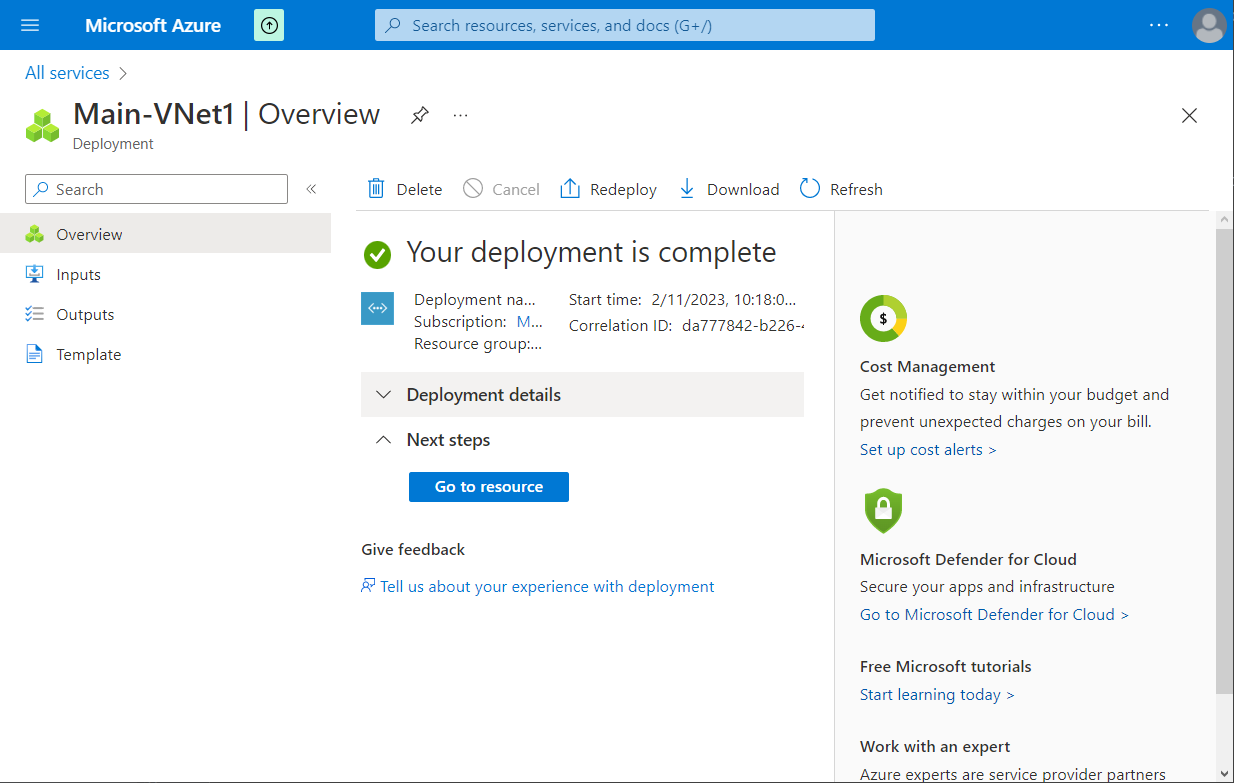Image resolution: width=1234 pixels, height=783 pixels.
Task: Redeploy the Main-VNet1 deployment
Action: point(608,189)
